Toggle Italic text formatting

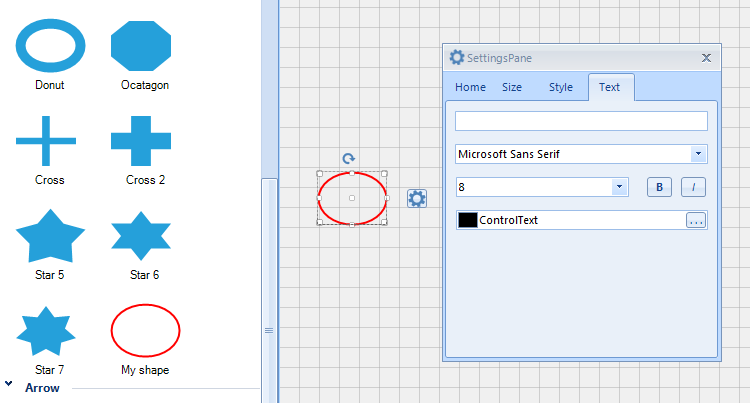pos(693,187)
